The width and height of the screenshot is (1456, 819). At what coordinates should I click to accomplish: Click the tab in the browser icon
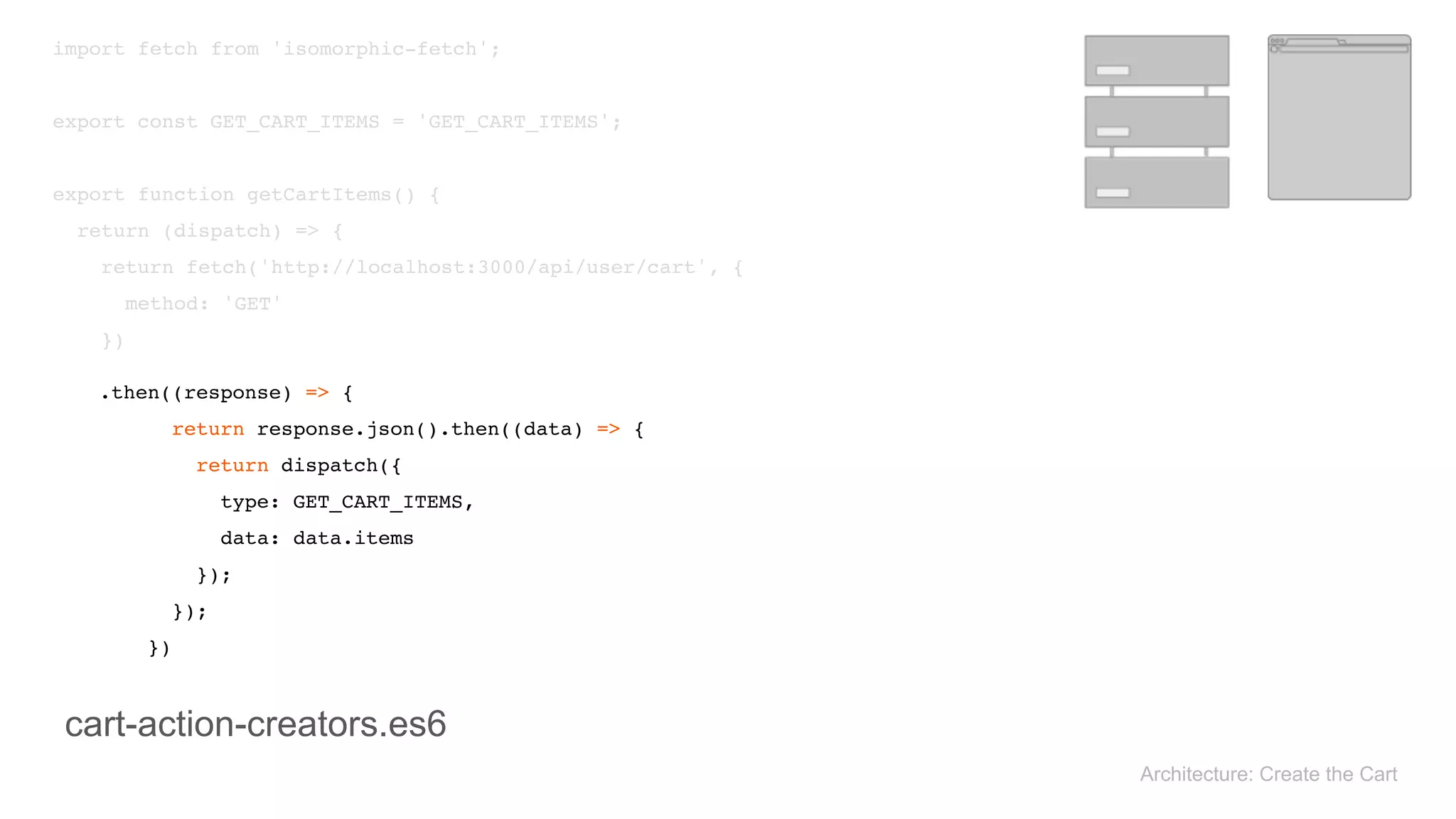click(x=1312, y=42)
